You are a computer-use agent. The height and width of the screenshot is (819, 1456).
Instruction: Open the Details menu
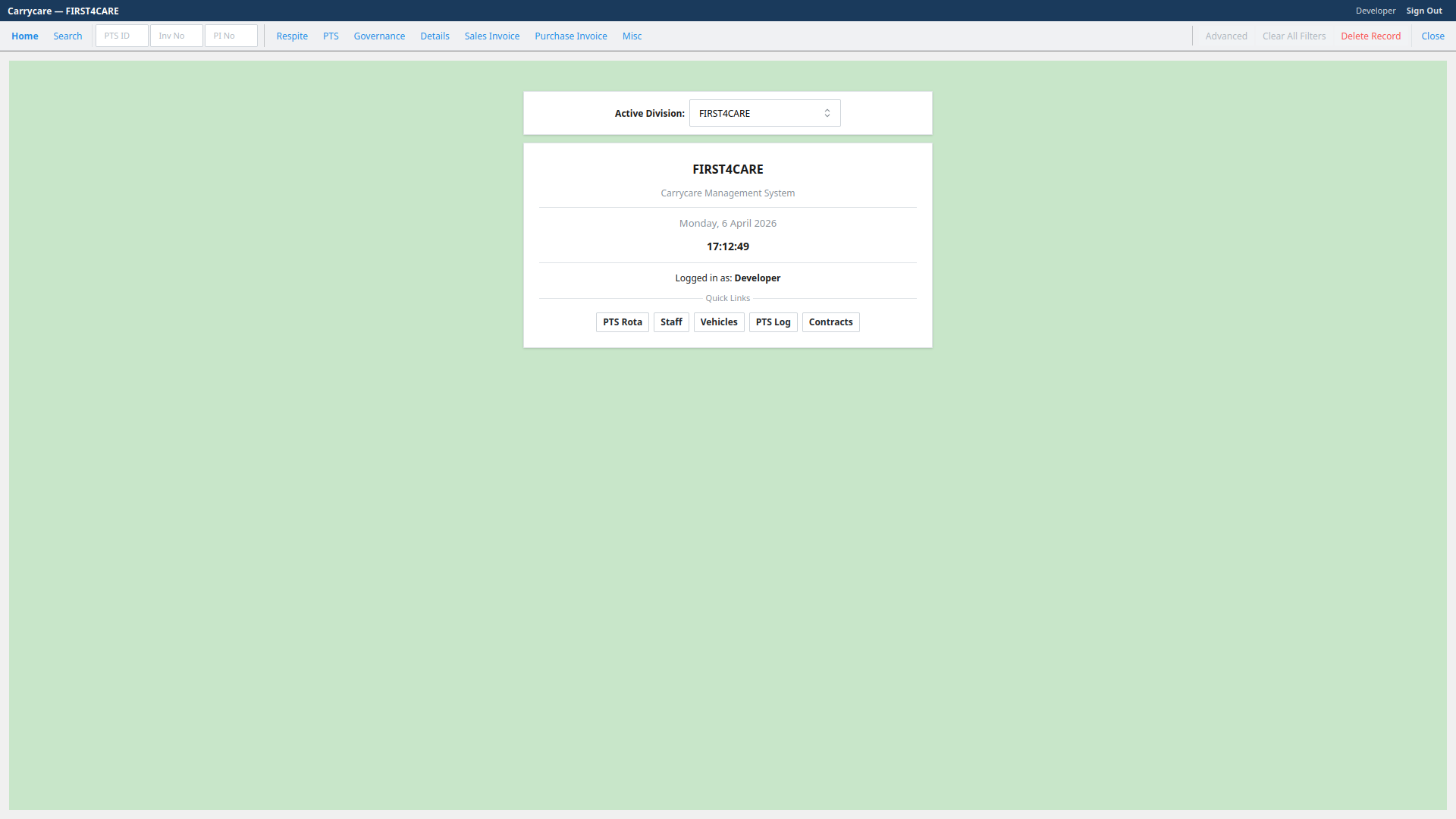[435, 36]
